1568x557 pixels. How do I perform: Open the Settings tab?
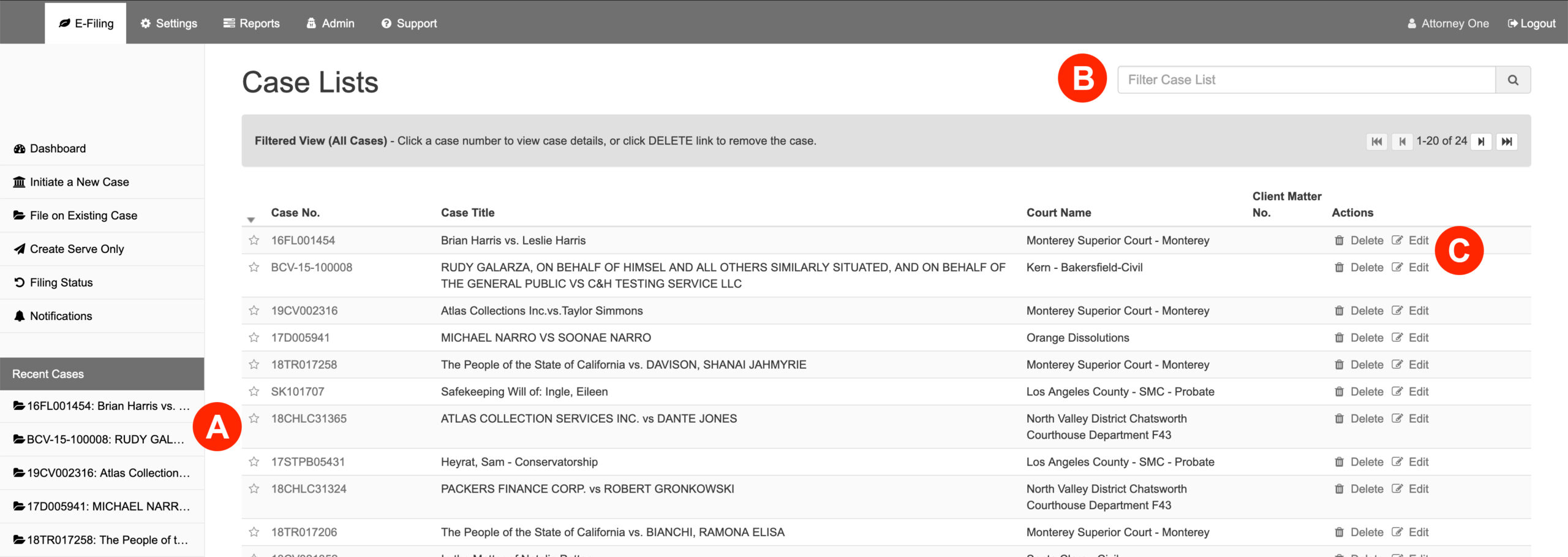169,23
